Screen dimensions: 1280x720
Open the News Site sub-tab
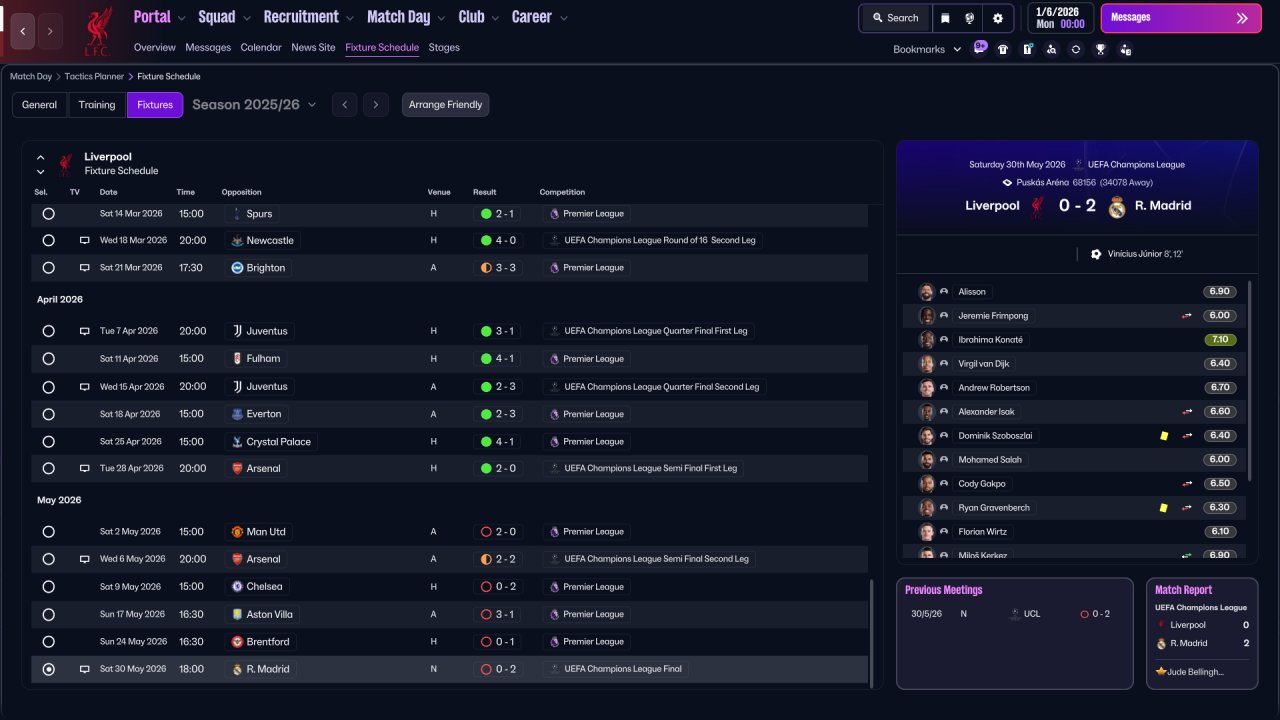pos(313,48)
